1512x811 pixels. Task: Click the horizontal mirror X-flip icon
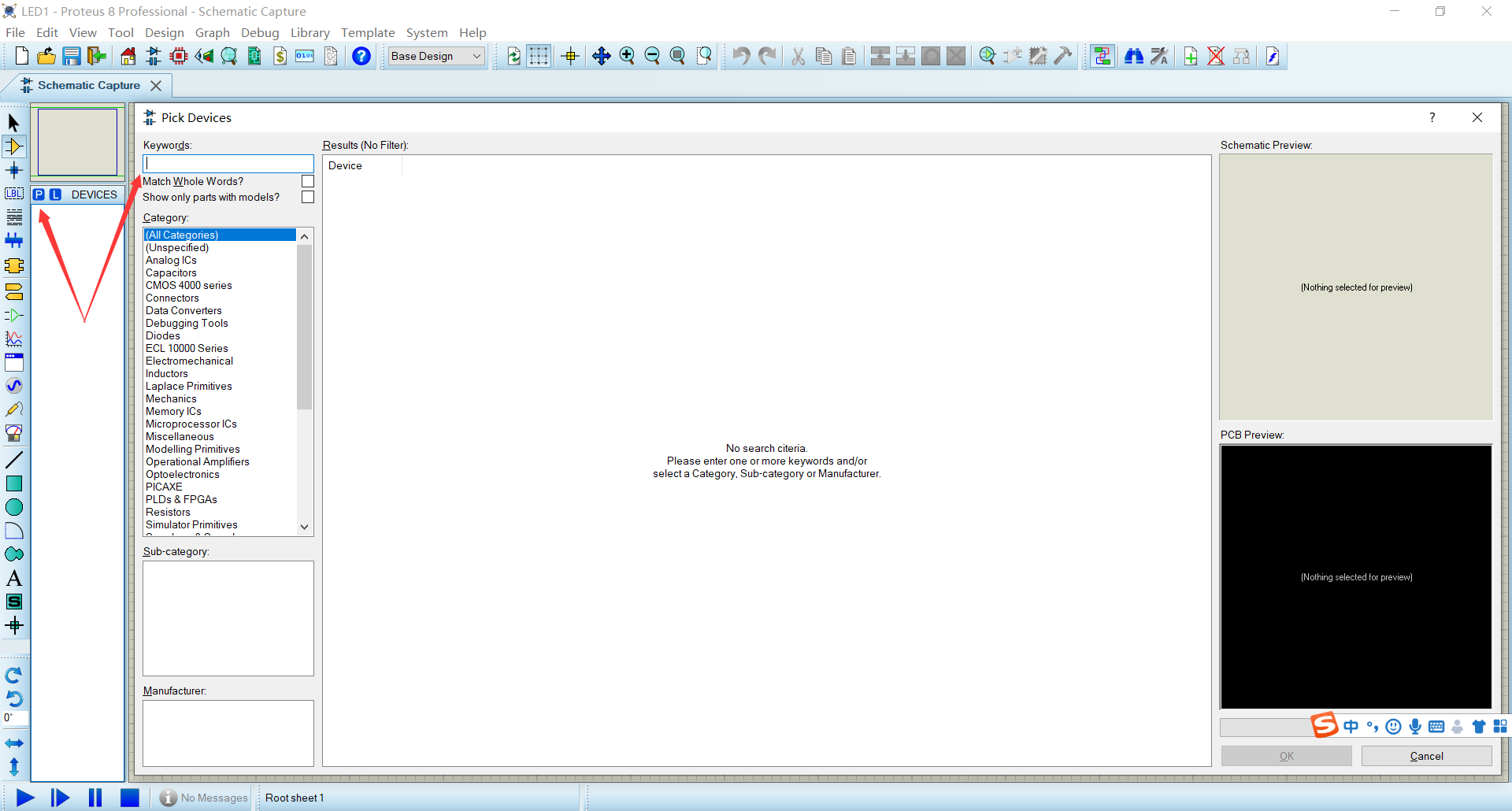(x=13, y=743)
